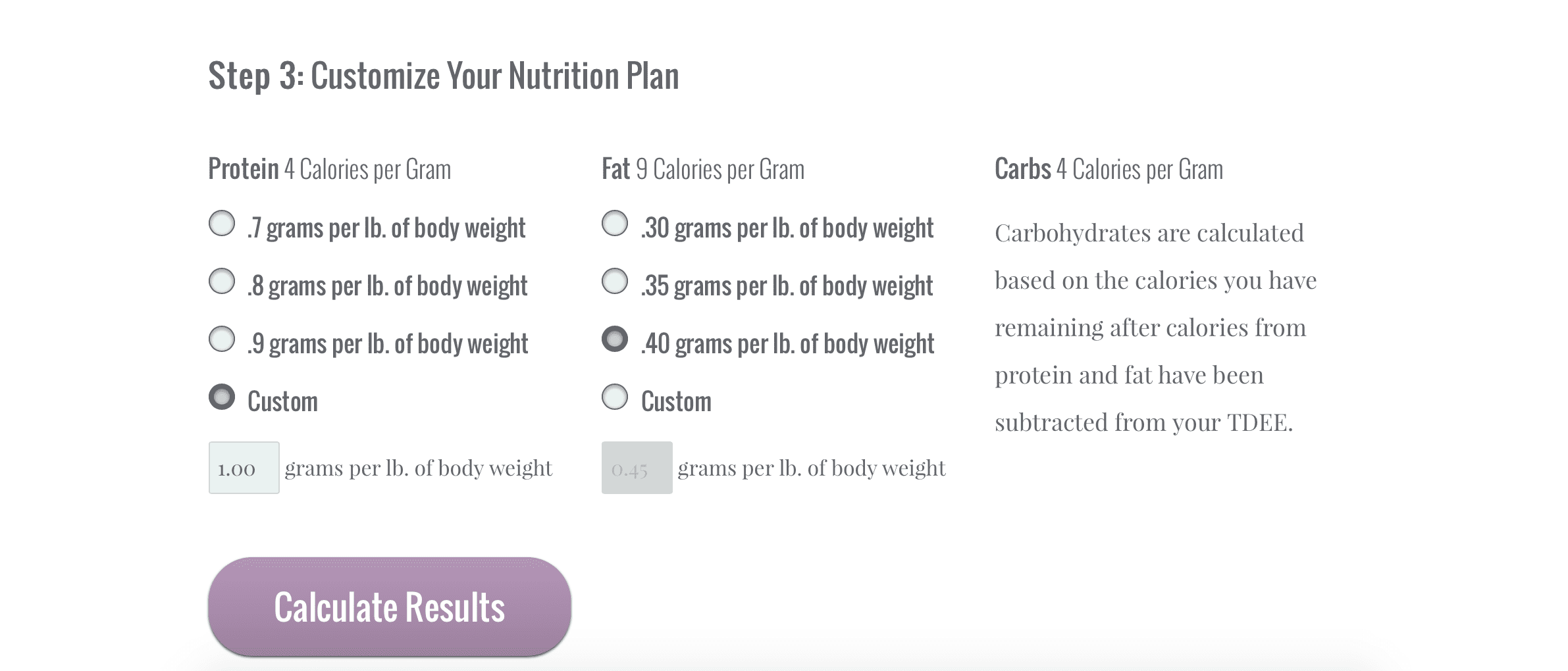Select the .7 grams protein radio button
The width and height of the screenshot is (1568, 671).
tap(222, 223)
